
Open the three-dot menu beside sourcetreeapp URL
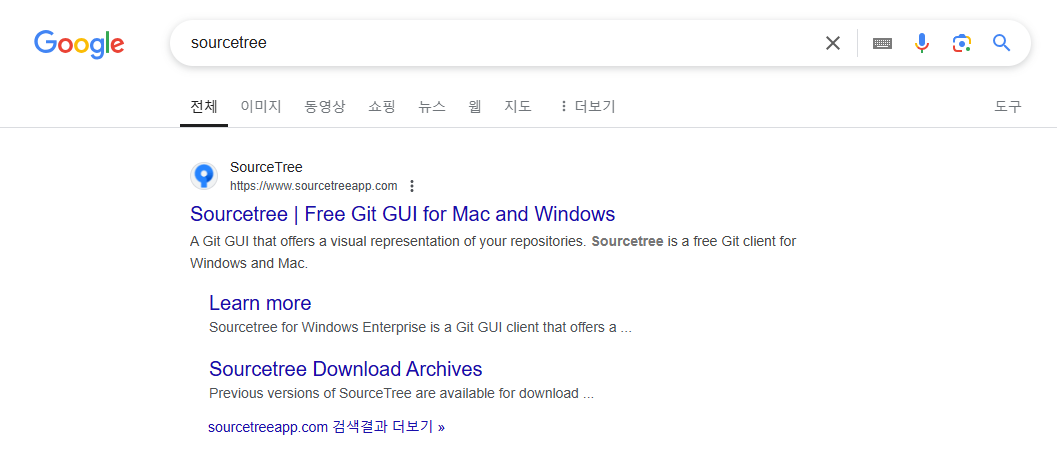click(413, 186)
